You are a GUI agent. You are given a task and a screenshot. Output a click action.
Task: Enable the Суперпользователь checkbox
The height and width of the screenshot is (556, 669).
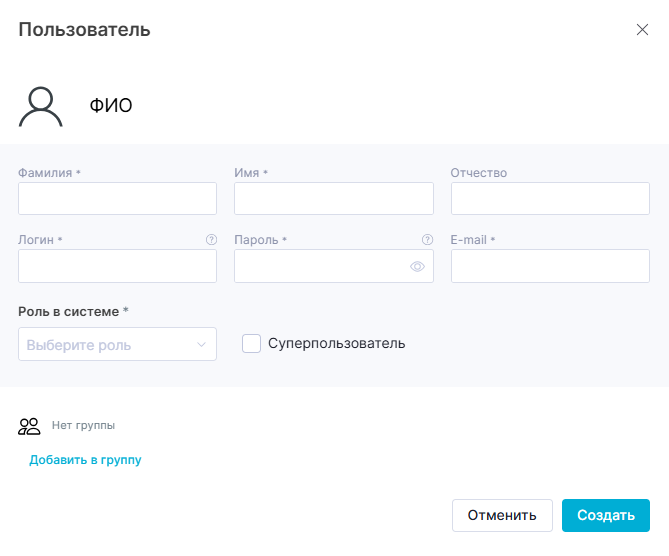[252, 344]
